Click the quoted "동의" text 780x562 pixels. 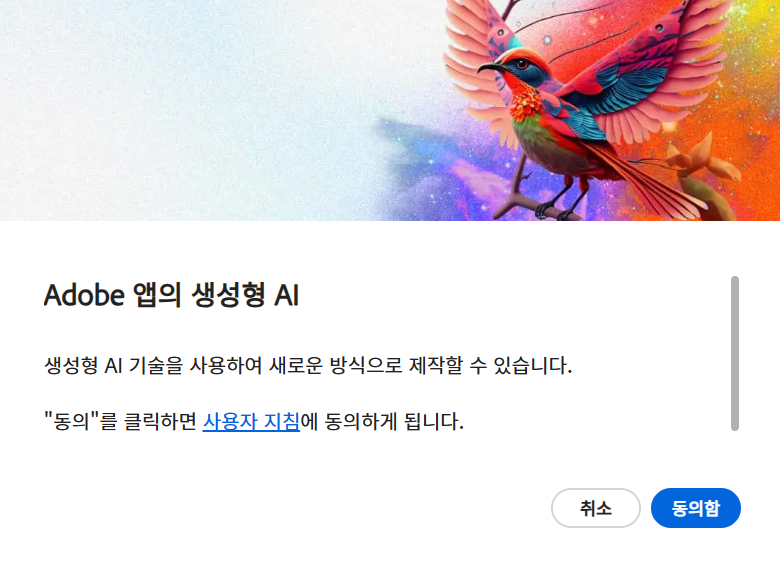(x=71, y=422)
